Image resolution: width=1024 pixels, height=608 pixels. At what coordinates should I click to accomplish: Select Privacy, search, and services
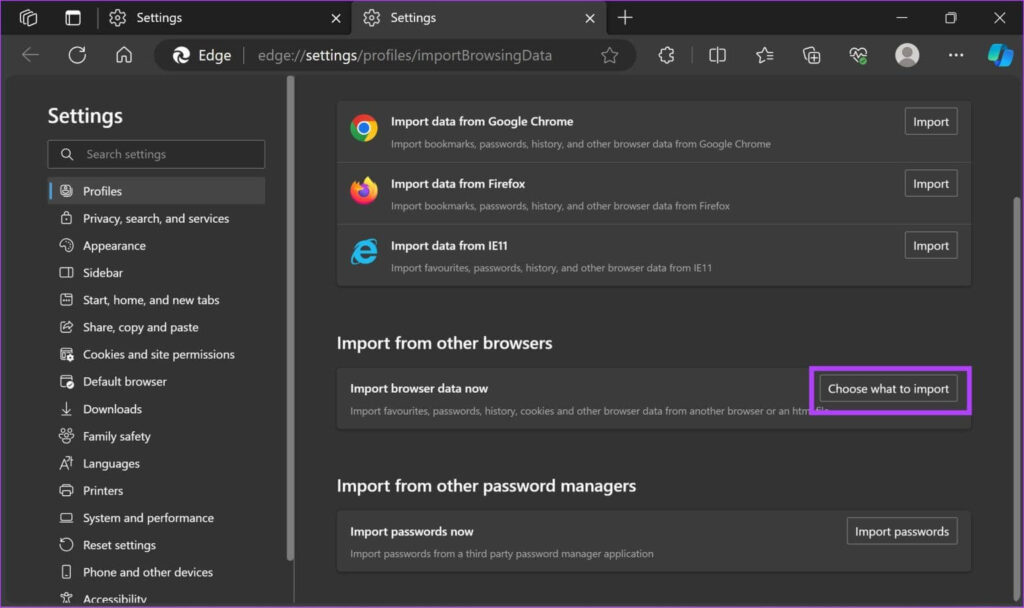(x=156, y=218)
